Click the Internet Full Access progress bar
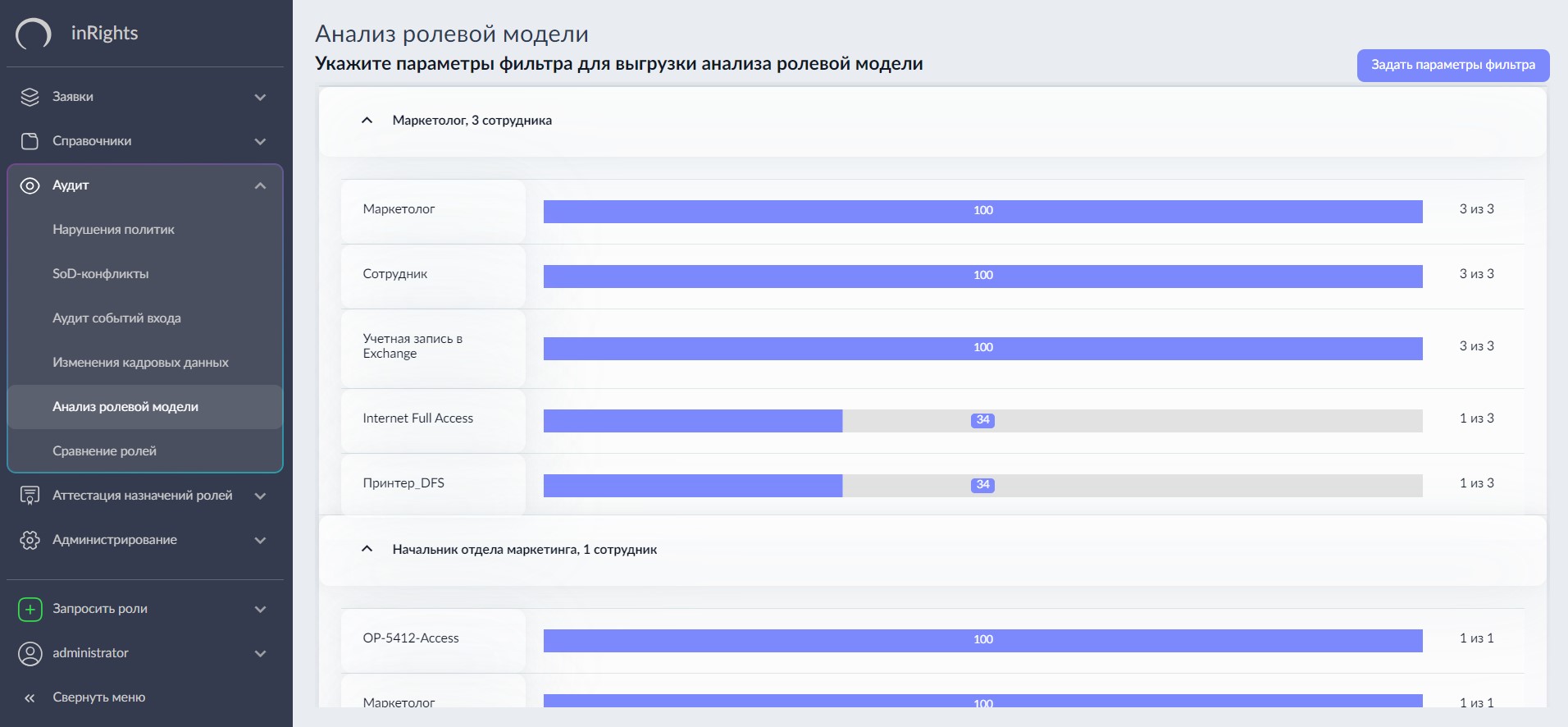This screenshot has width=1568, height=727. 982,420
